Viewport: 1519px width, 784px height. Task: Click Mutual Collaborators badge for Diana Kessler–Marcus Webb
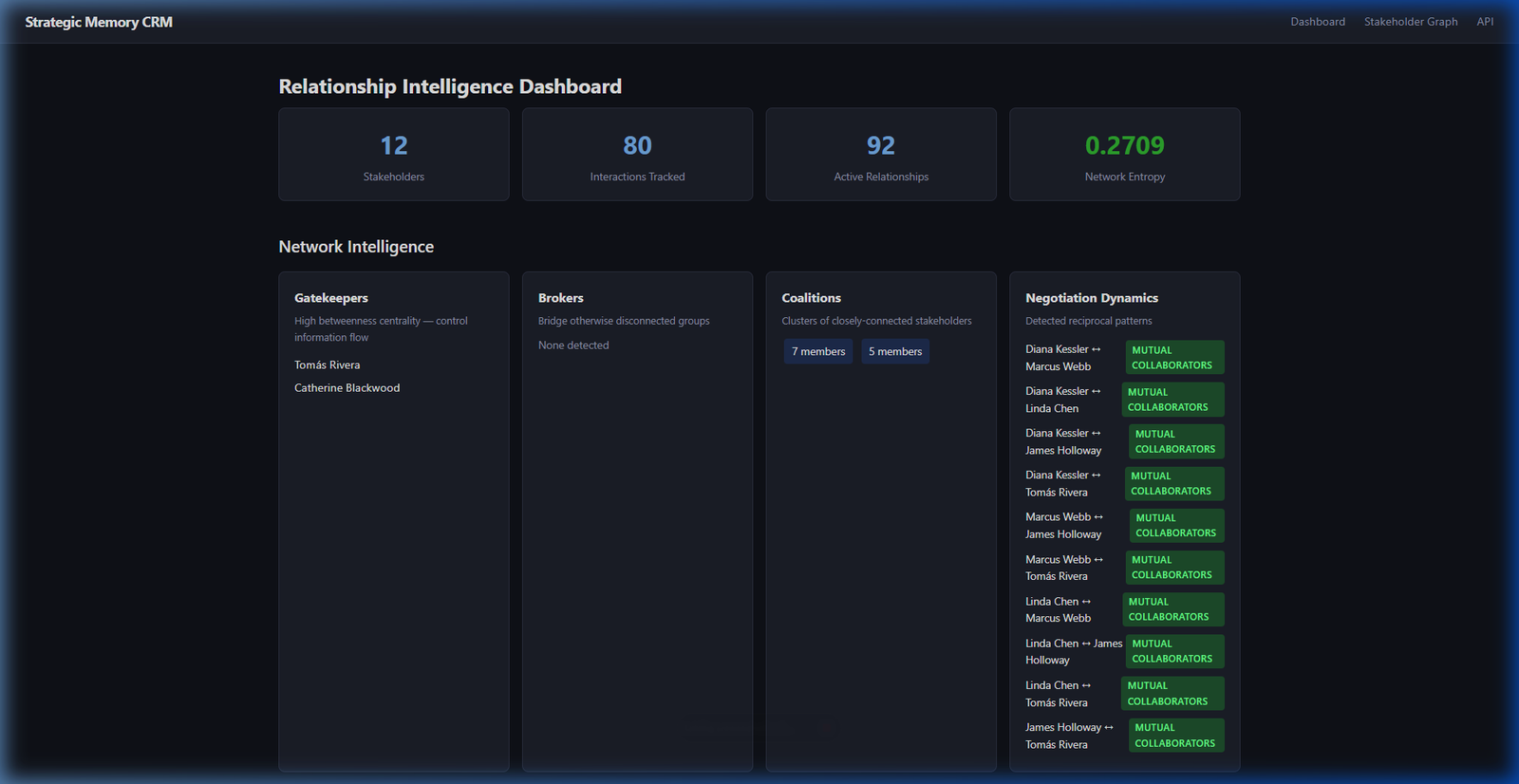click(x=1174, y=358)
